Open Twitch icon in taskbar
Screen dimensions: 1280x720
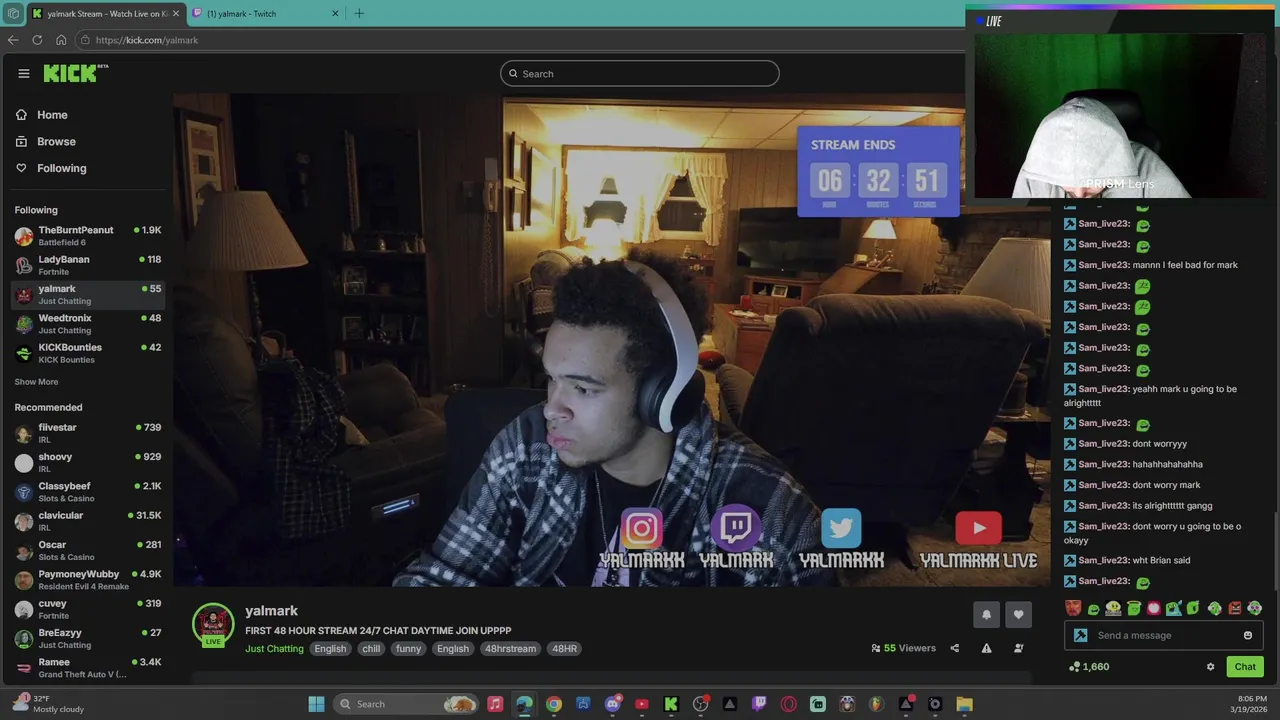(x=759, y=704)
